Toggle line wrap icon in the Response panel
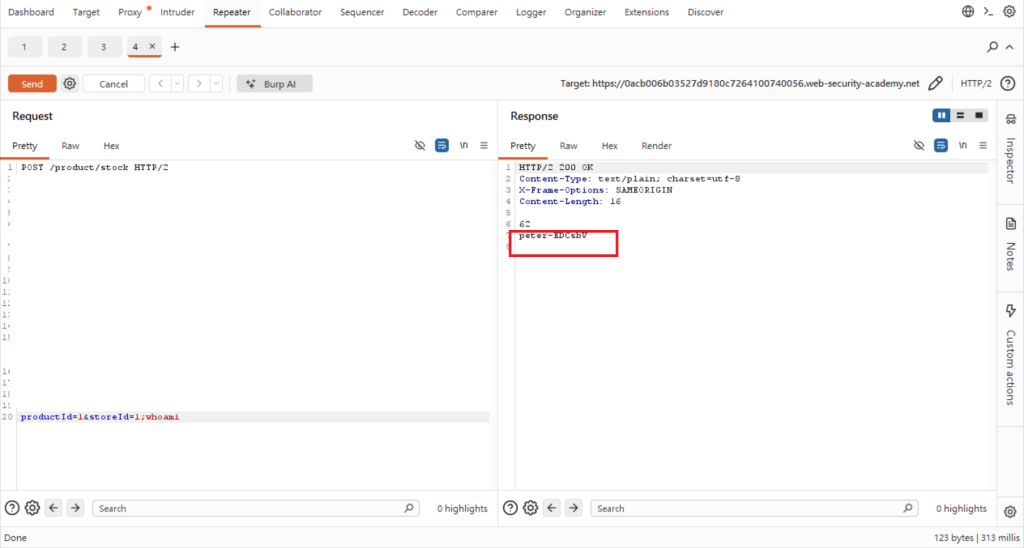 (x=941, y=145)
